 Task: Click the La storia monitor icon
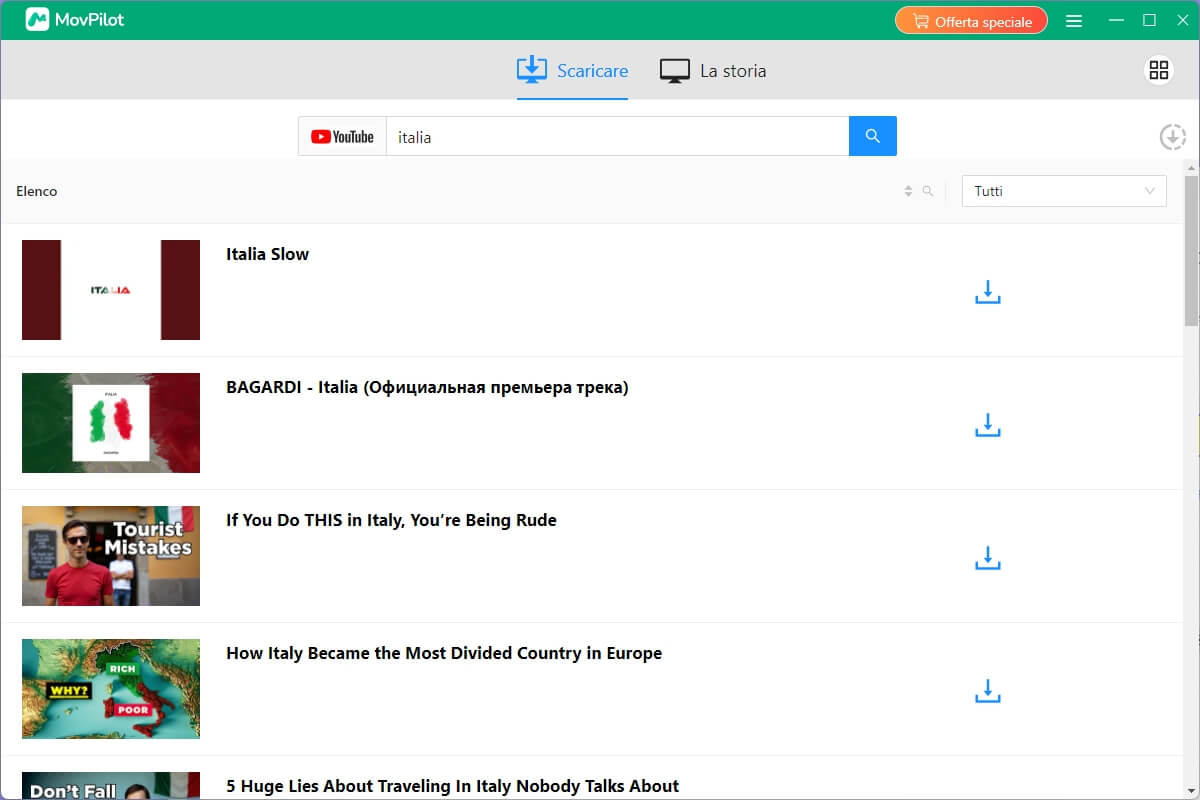[675, 71]
